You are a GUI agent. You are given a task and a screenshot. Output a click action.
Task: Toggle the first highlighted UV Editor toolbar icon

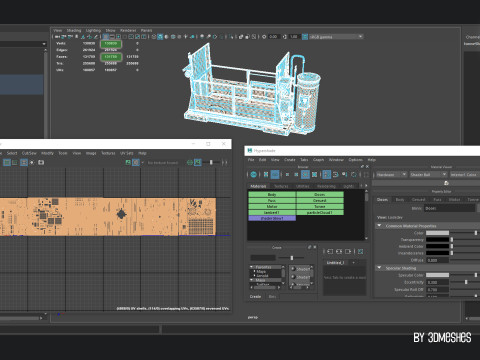[x=7, y=162]
